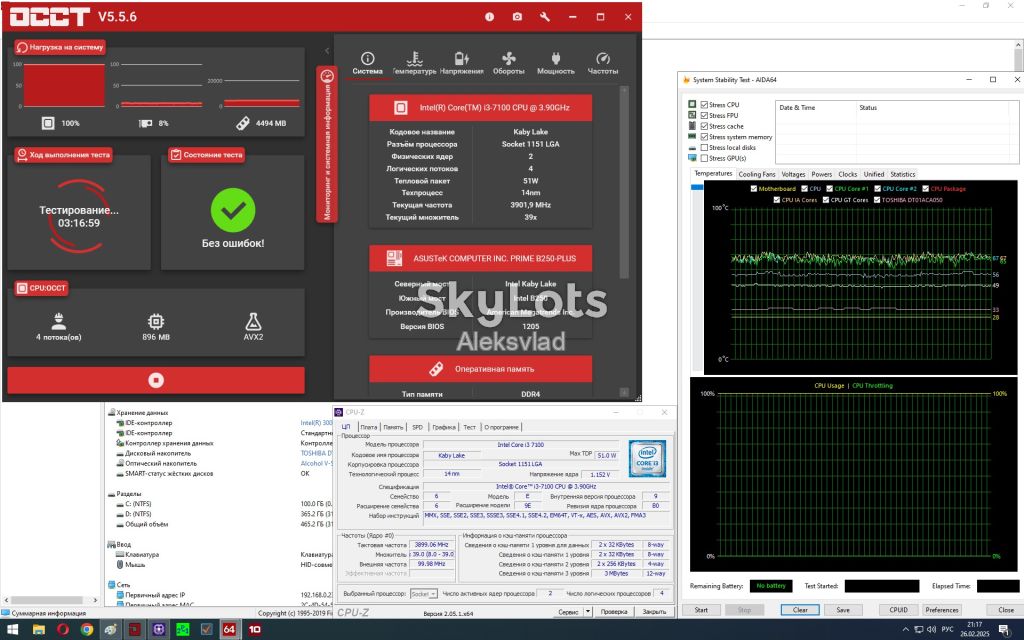
Task: Switch to AIDA64 Voltages tab
Action: pos(793,174)
